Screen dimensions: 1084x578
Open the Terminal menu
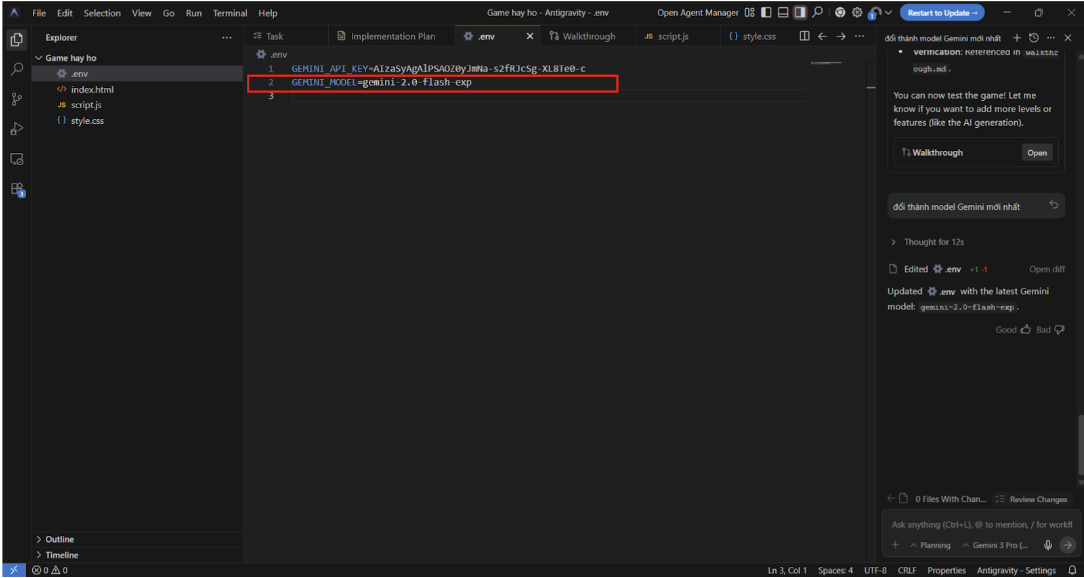point(229,13)
